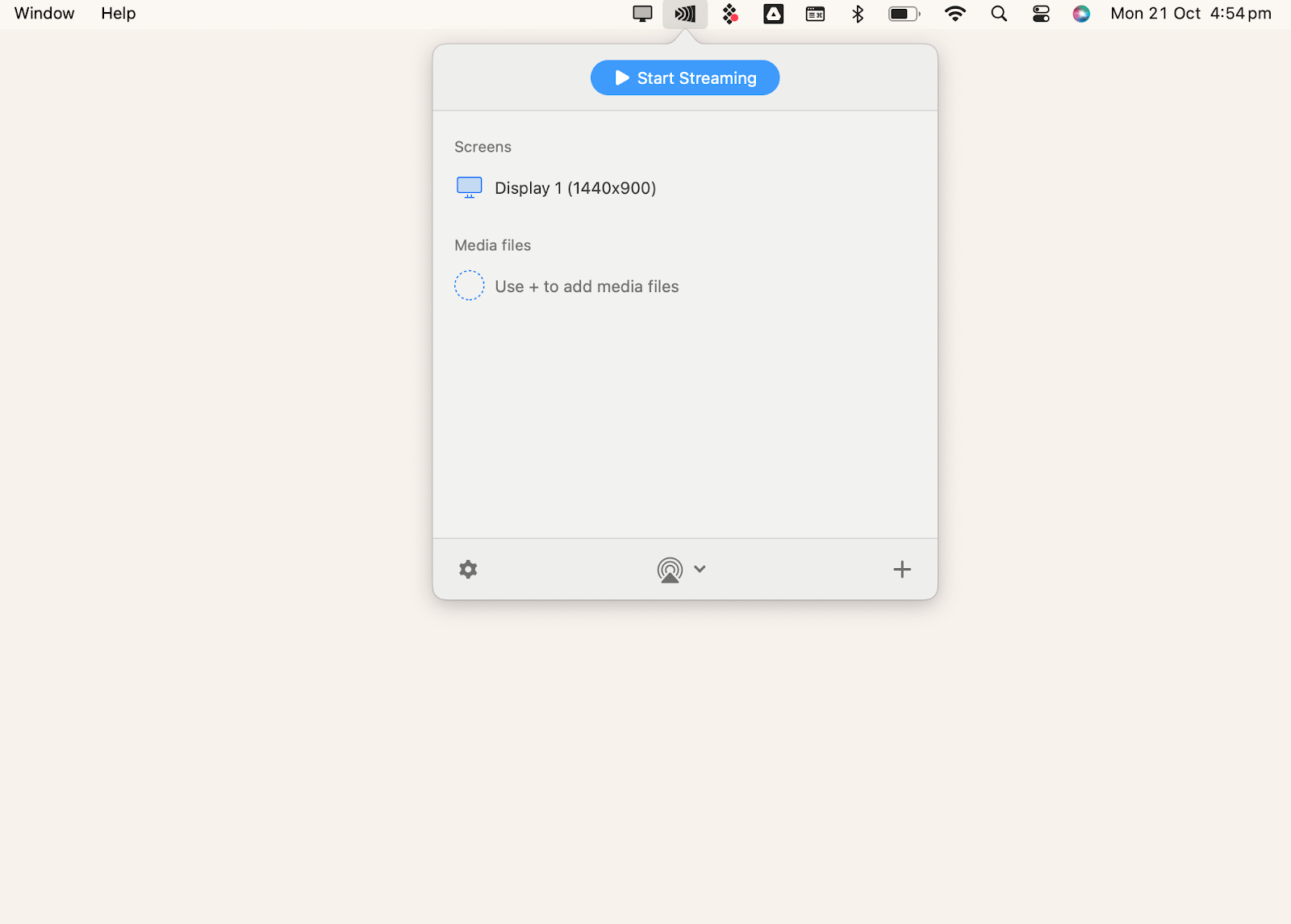Open the Window menu
This screenshot has height=924, width=1291.
(x=44, y=14)
